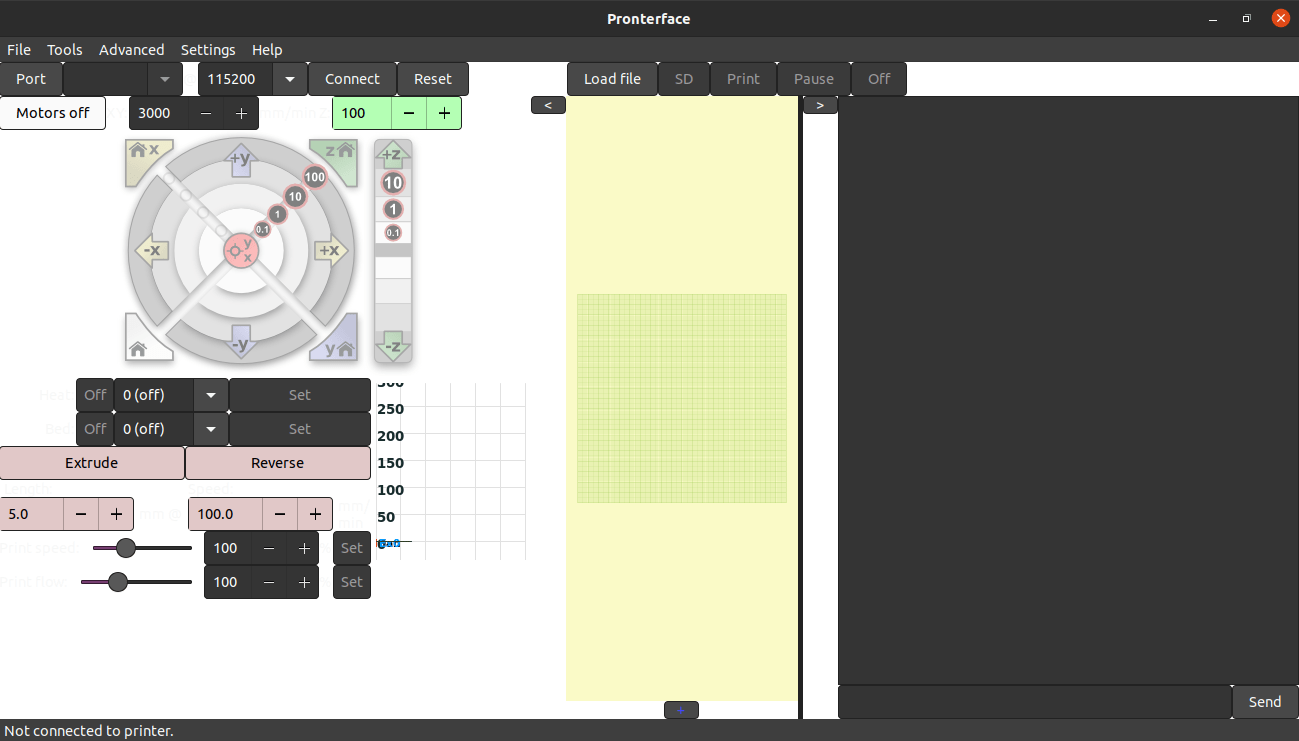
Task: Click the 1 mm XY jog ring marker
Action: (x=278, y=214)
